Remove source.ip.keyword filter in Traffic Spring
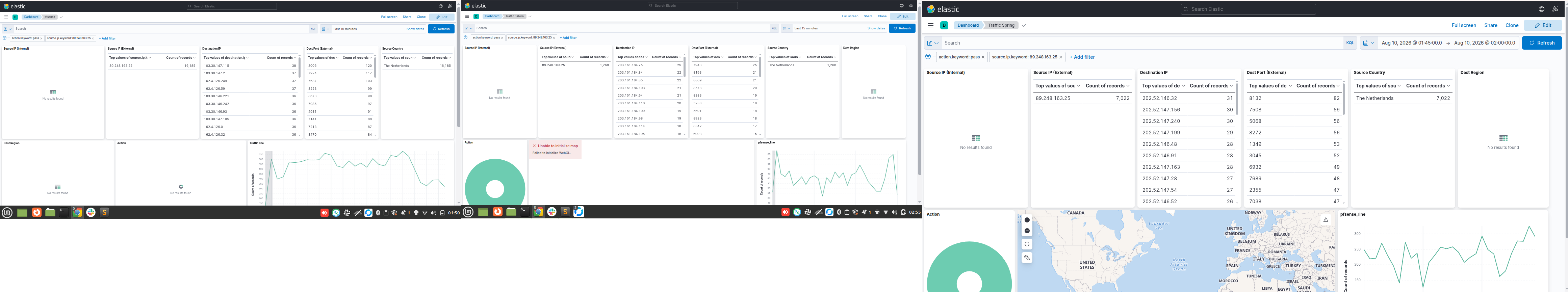Screen dimensions: 1568x292 click(x=1061, y=57)
